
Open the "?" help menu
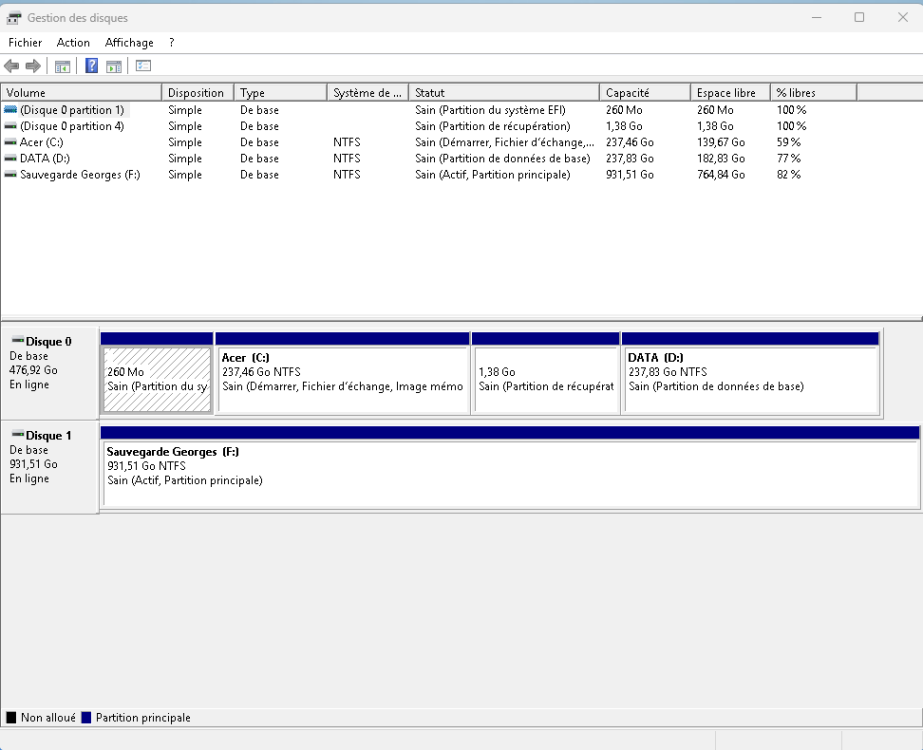(170, 42)
